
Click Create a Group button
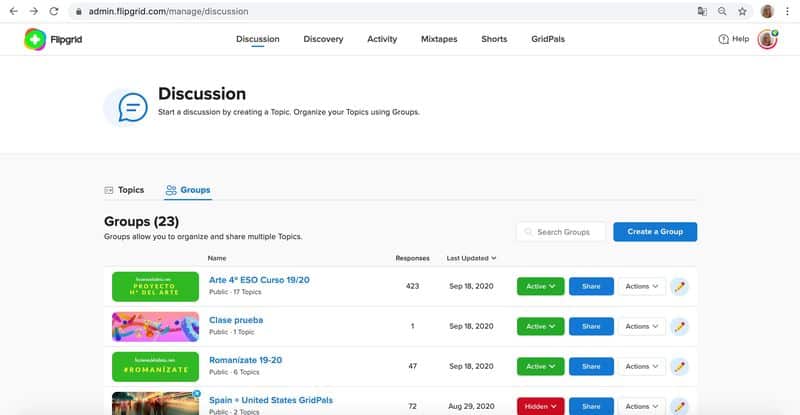655,232
